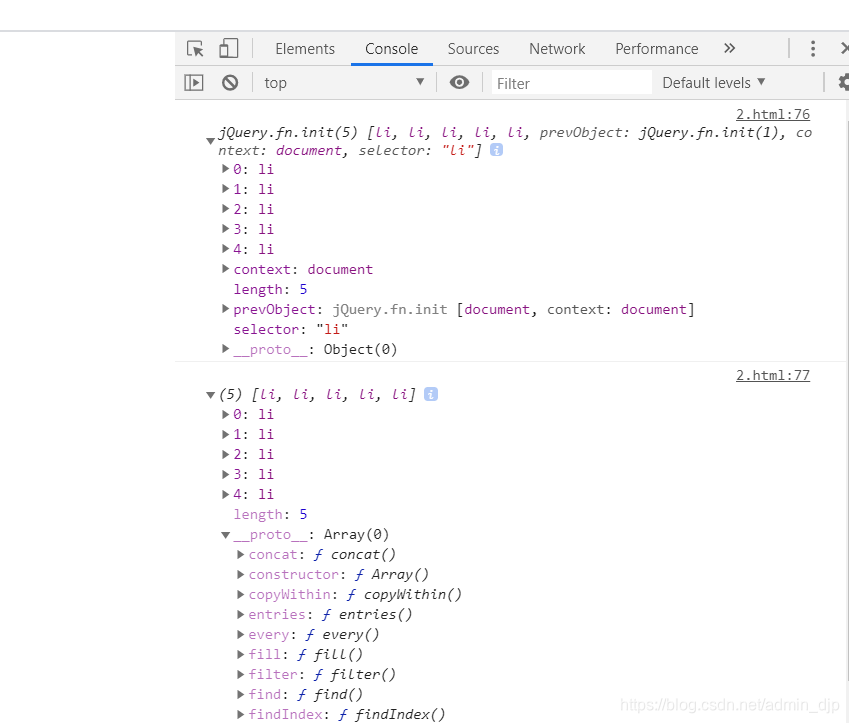Collapse the (5) [li, li, li, li, li] array
Viewport: 849px width, 723px height.
[211, 395]
